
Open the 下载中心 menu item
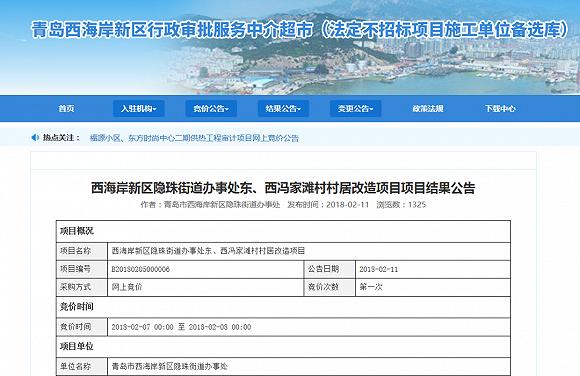pyautogui.click(x=500, y=108)
